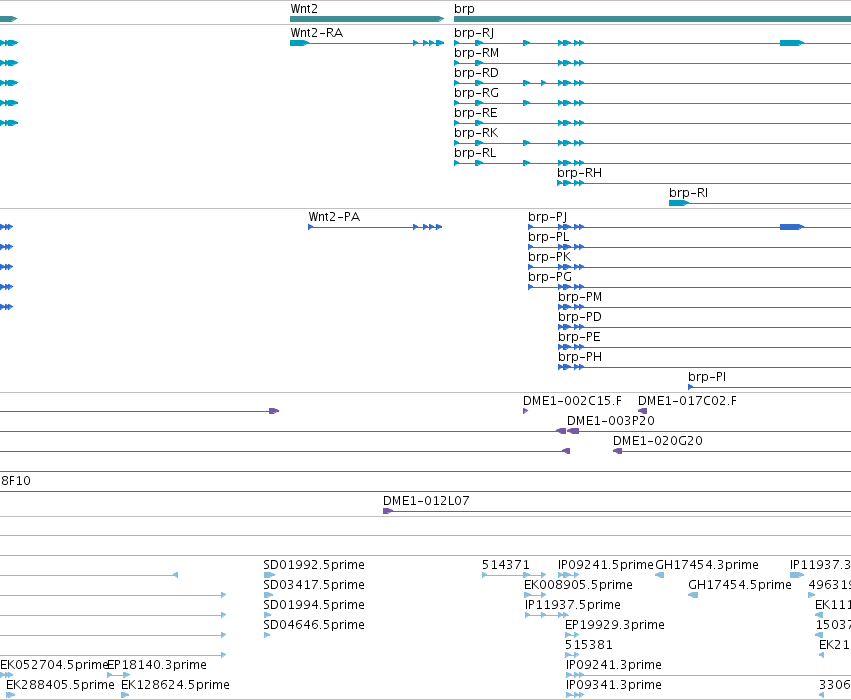
Task: Select the EK052704.5prime EST label
Action: tap(54, 665)
